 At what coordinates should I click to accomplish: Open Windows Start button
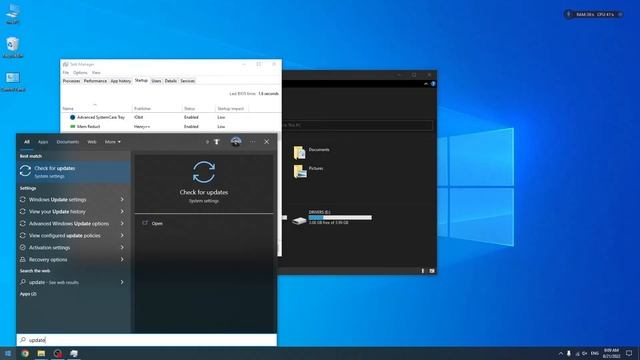point(8,353)
